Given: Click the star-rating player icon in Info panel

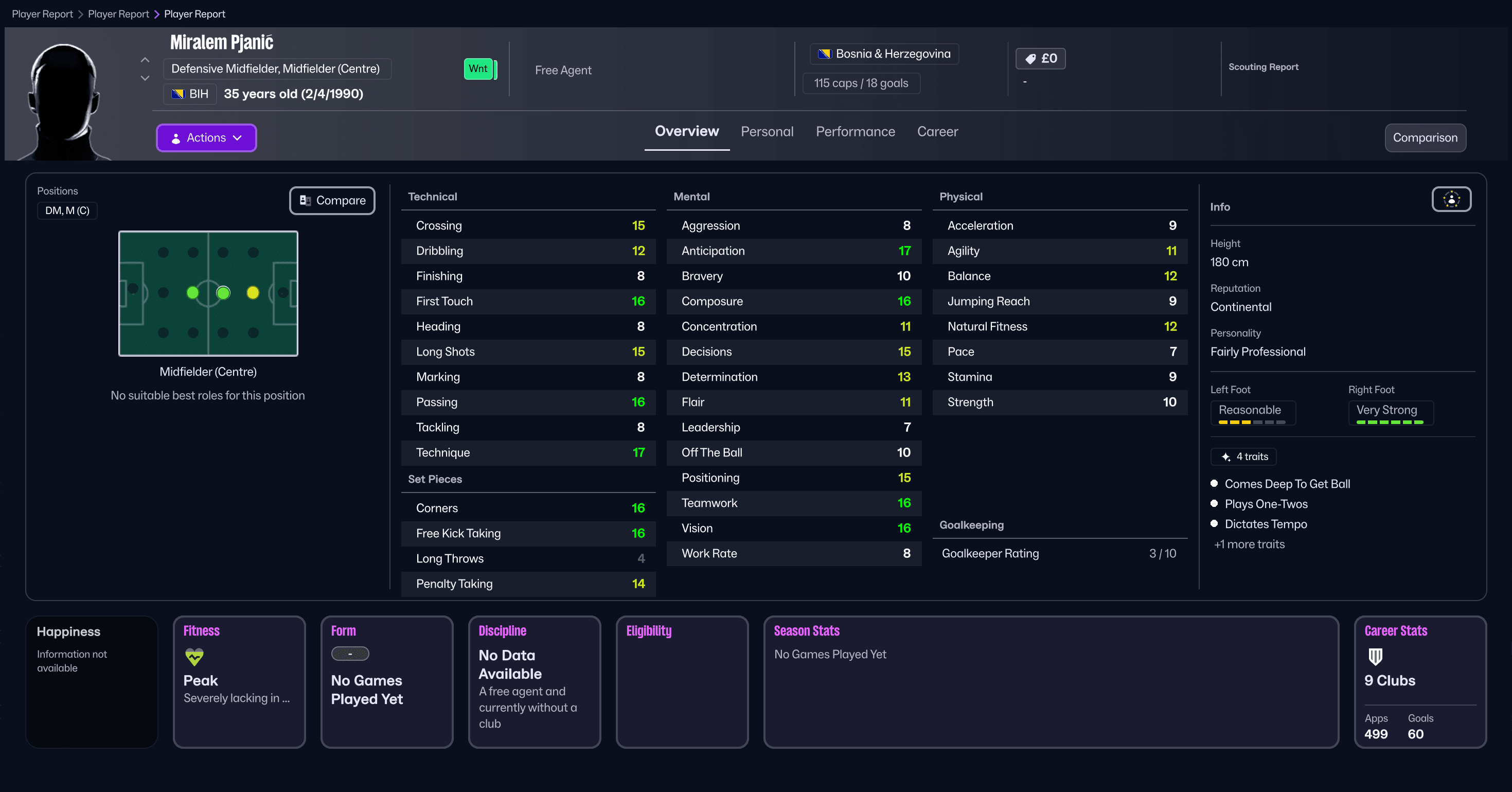Looking at the screenshot, I should click(x=1450, y=199).
